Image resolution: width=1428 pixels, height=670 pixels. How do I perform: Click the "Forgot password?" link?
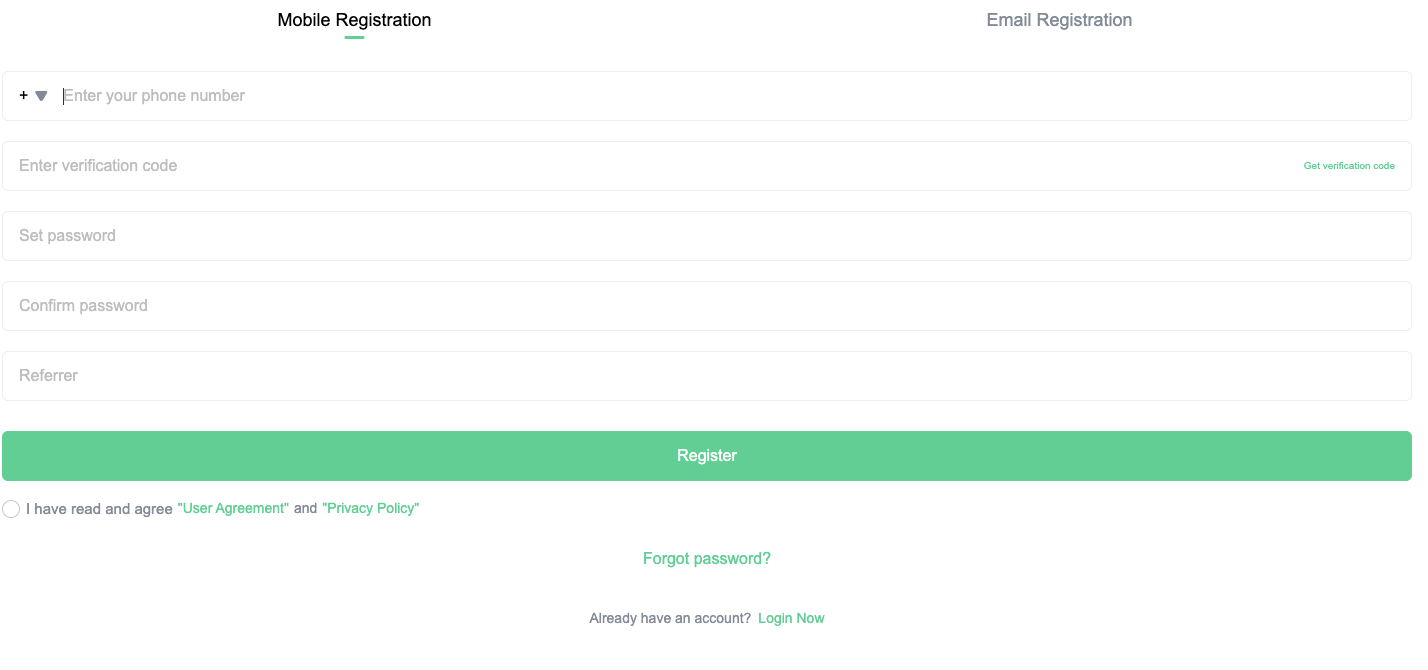point(707,559)
